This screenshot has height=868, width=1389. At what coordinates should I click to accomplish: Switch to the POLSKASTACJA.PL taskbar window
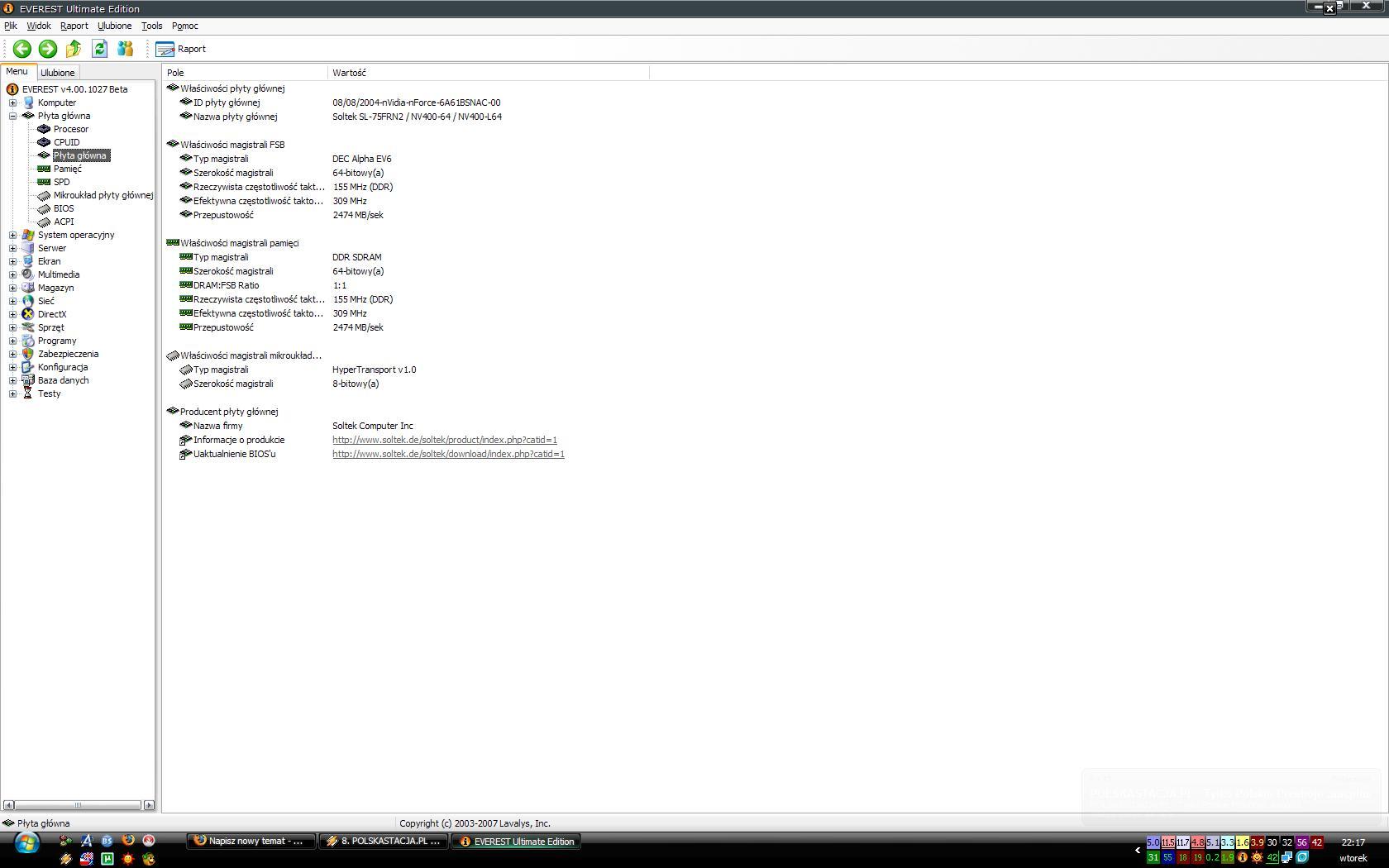[384, 842]
